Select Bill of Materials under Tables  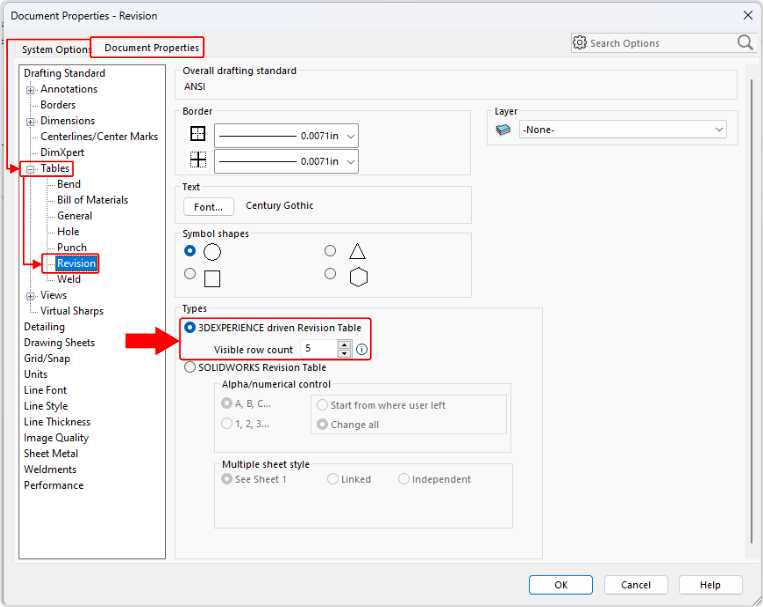(x=92, y=200)
